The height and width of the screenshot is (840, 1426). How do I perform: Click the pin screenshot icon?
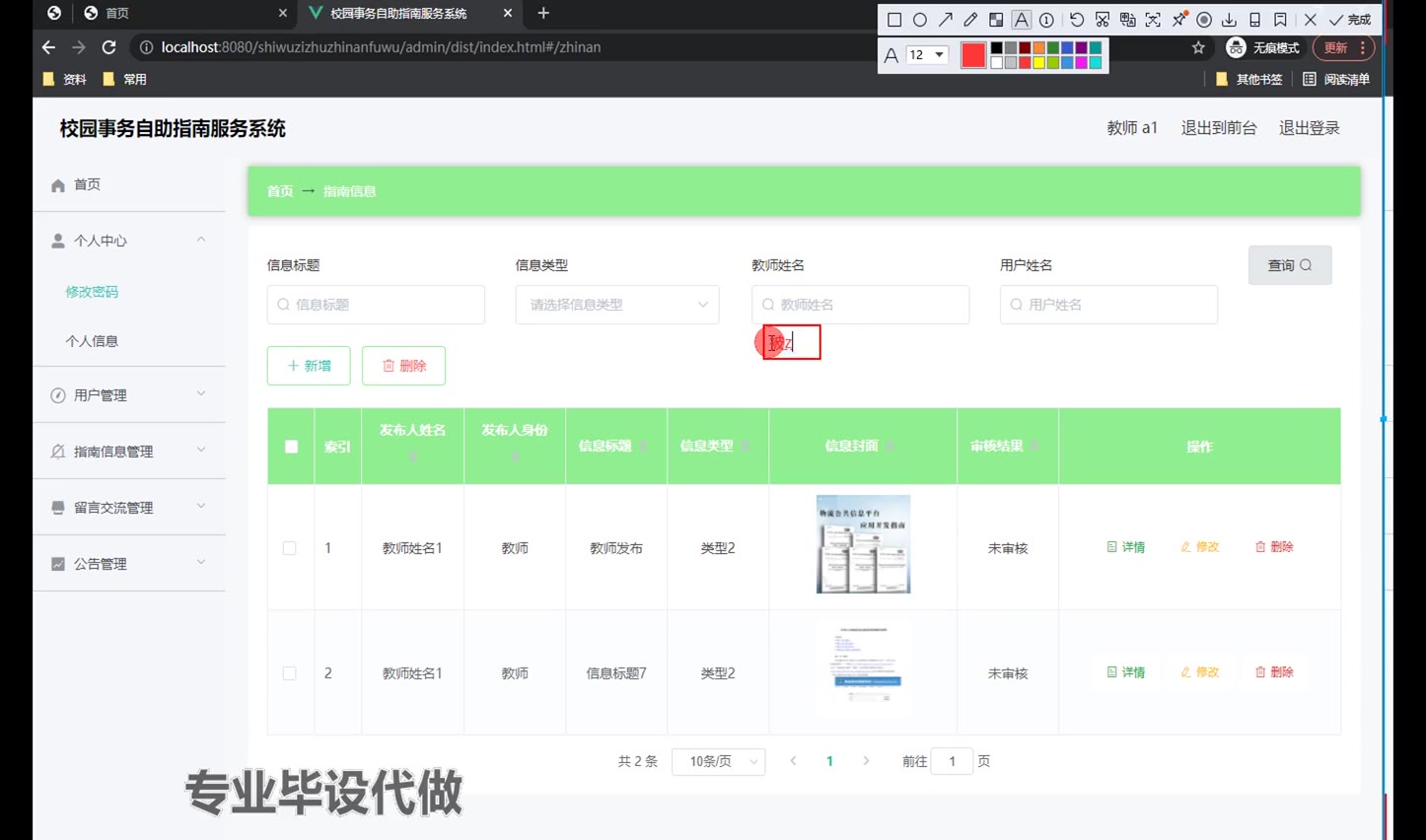1178,20
